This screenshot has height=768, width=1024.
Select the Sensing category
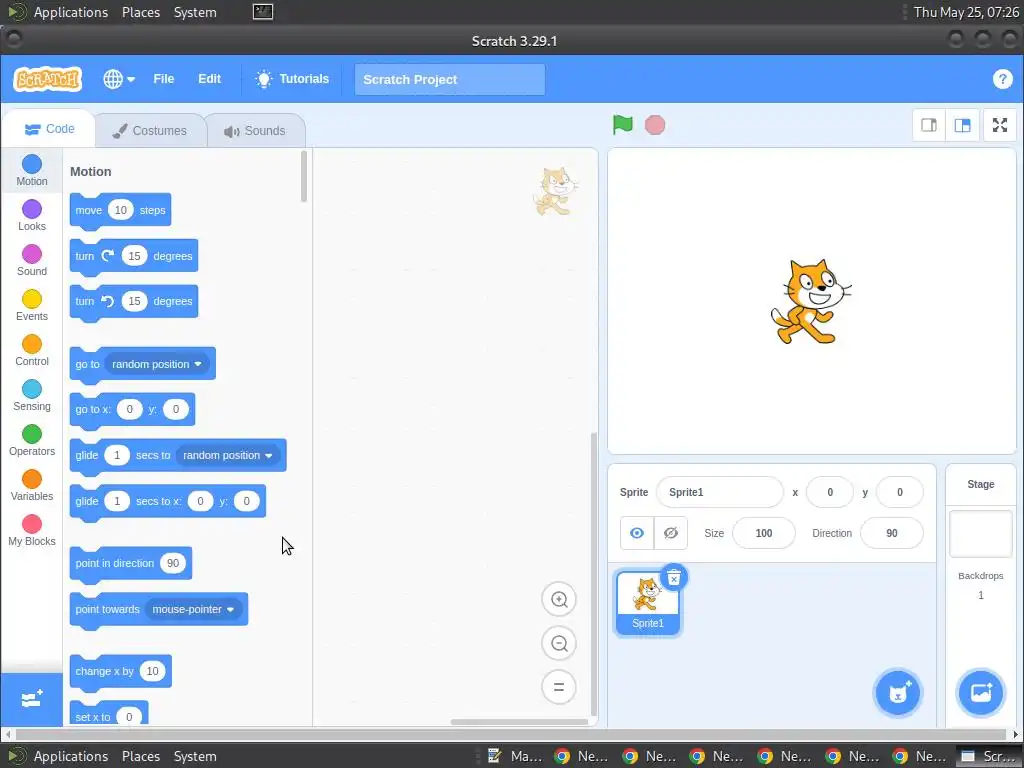click(31, 396)
